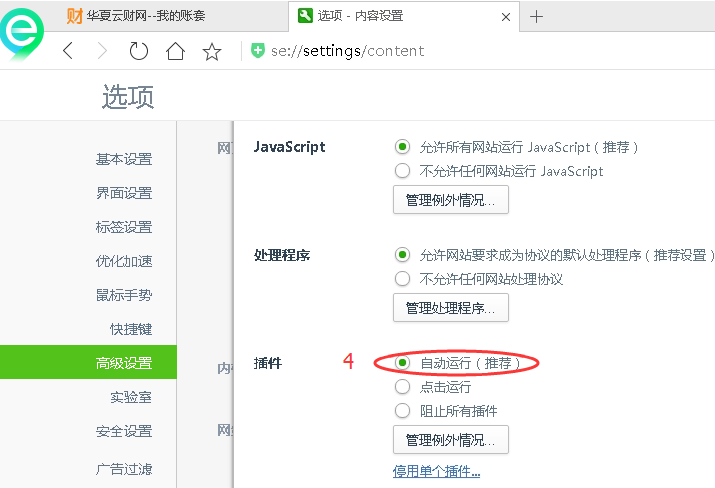
Task: Bookmark page using star icon
Action: pyautogui.click(x=212, y=51)
